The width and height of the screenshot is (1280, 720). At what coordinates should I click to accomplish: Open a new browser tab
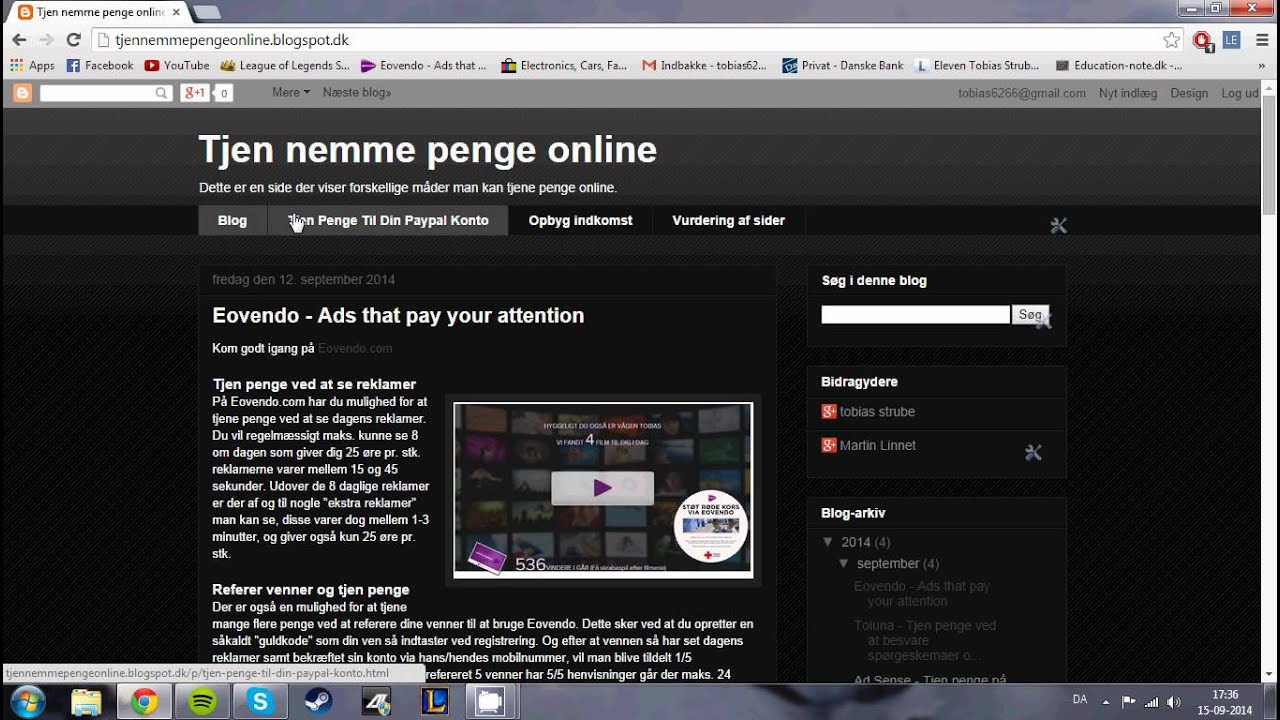[x=206, y=12]
